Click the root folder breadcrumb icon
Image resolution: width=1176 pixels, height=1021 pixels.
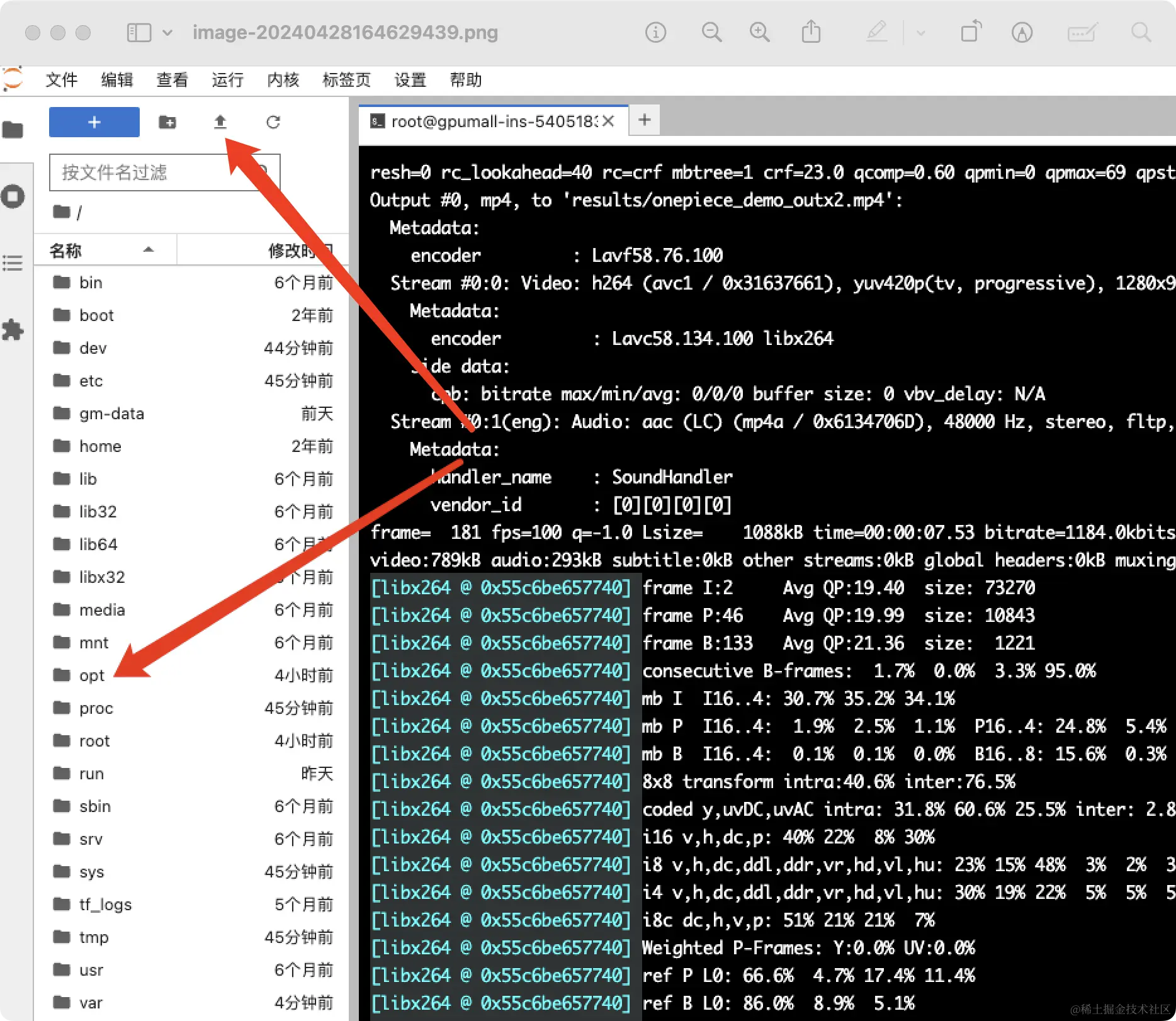point(62,212)
